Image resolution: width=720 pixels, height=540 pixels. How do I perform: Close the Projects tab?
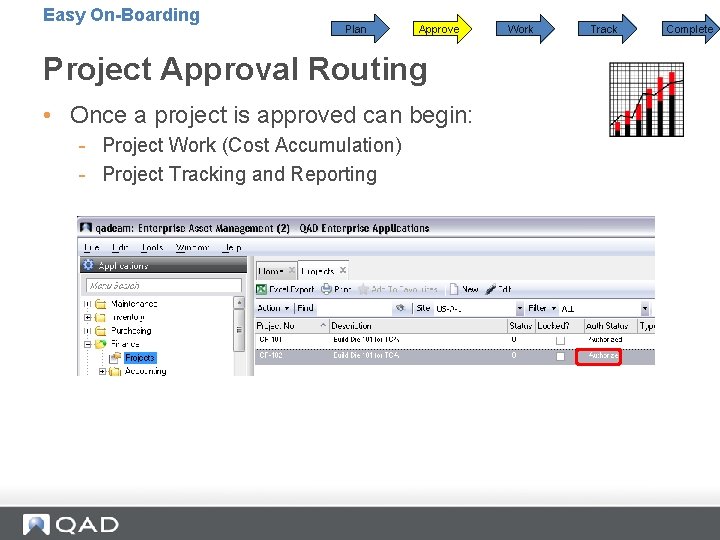[x=343, y=270]
